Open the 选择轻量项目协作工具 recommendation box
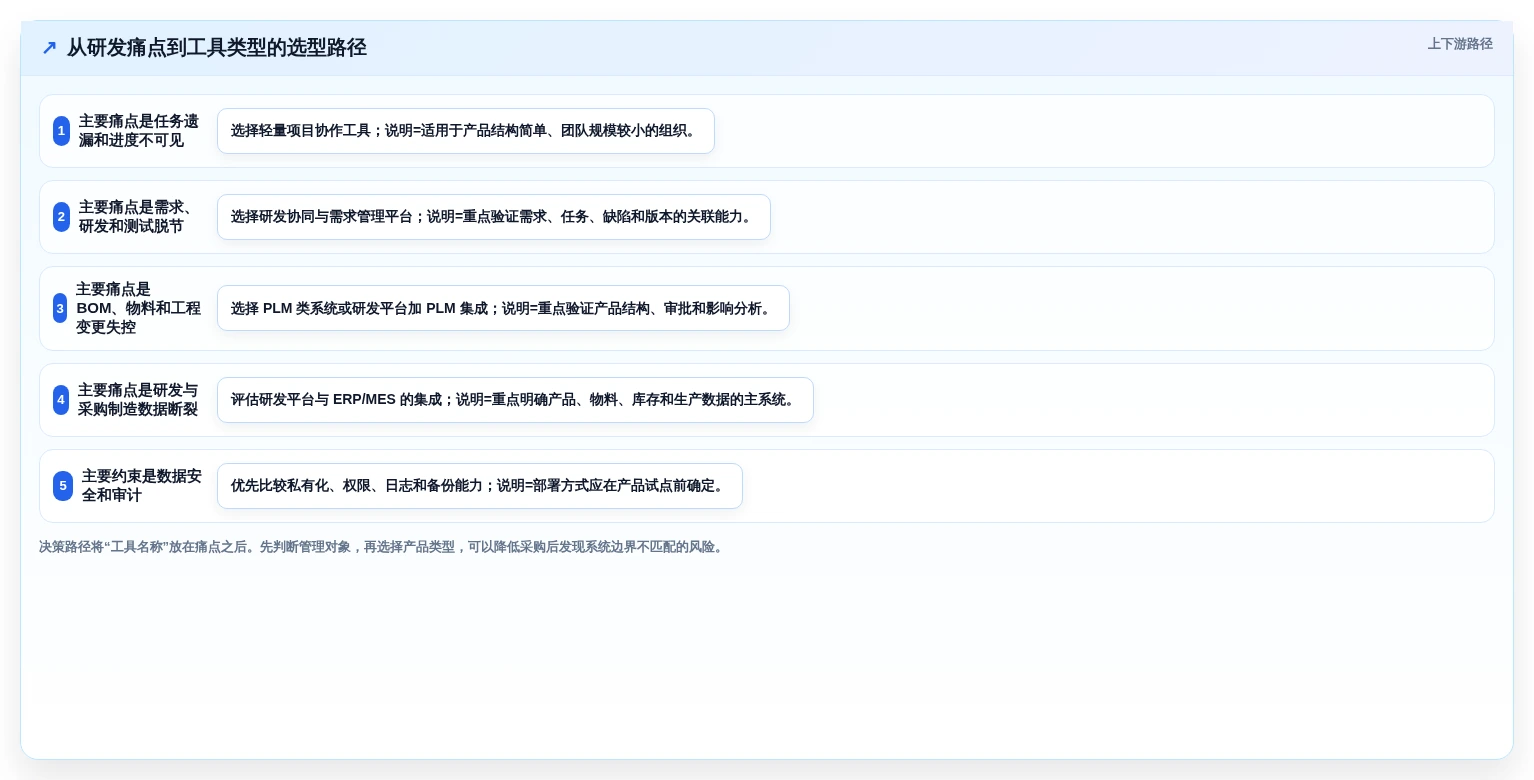Viewport: 1534px width, 780px height. click(466, 131)
